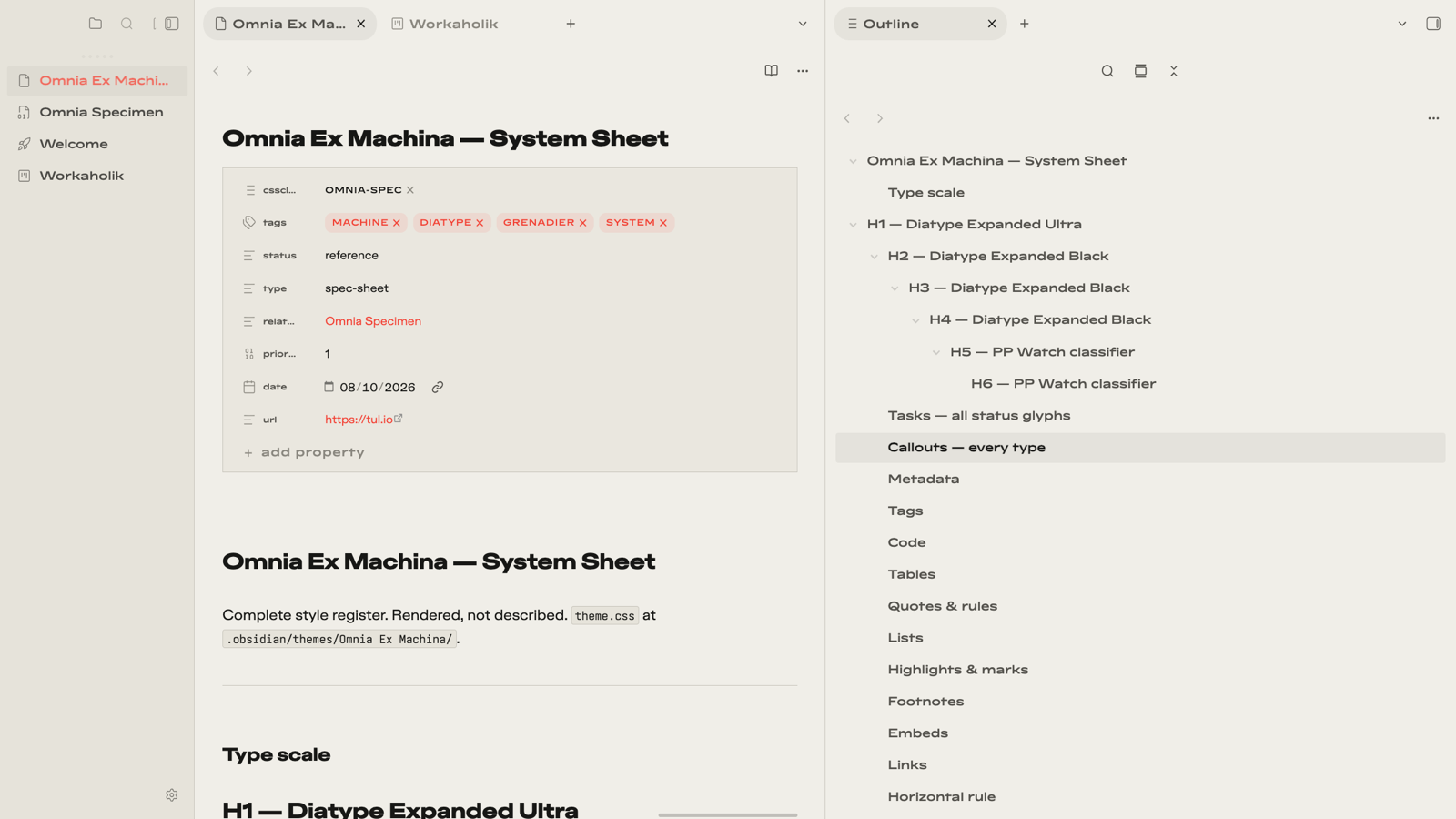Image resolution: width=1456 pixels, height=819 pixels.
Task: Open vault search in the left sidebar
Action: point(126,24)
